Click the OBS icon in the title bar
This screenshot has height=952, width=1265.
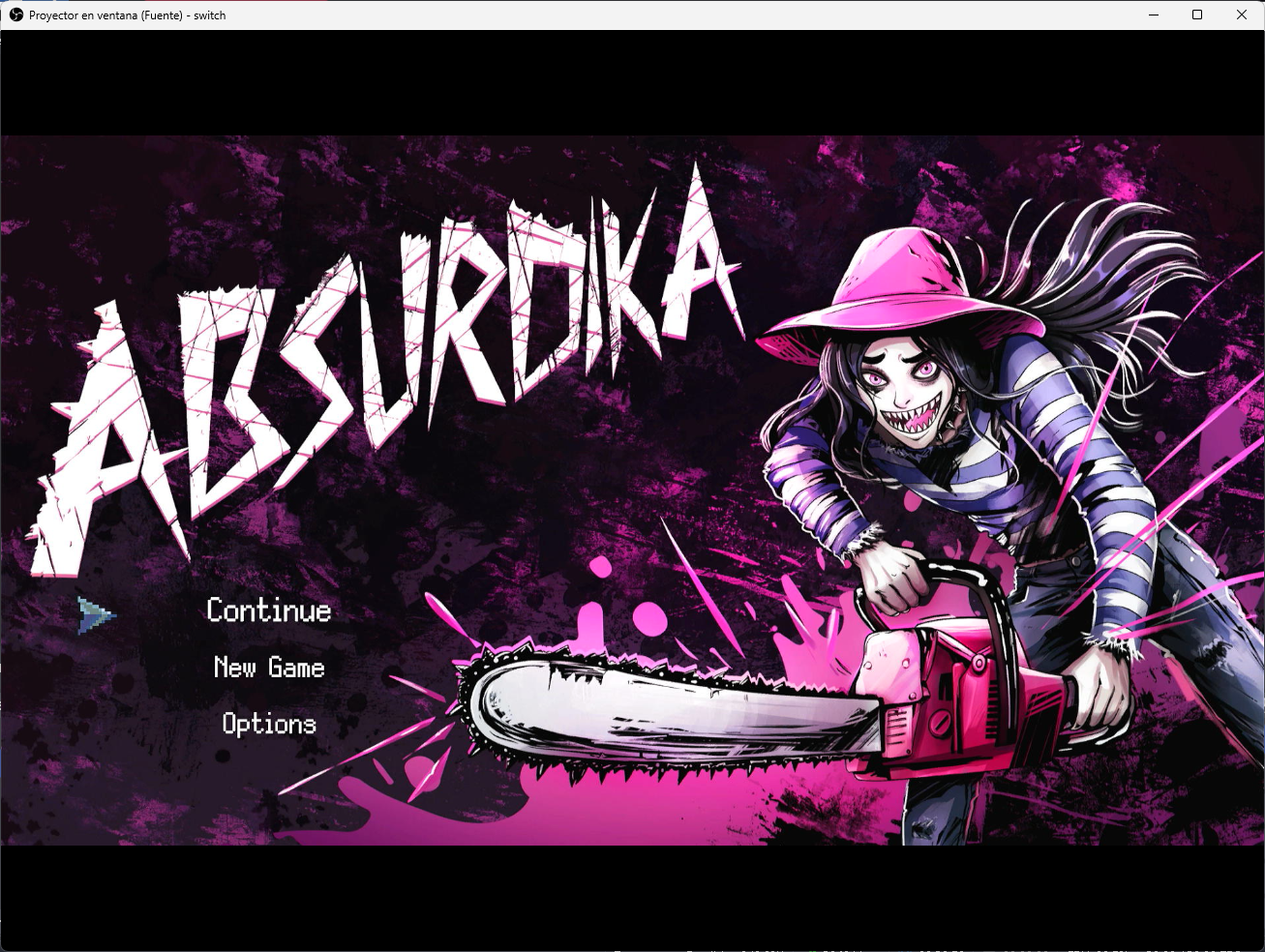(x=15, y=15)
